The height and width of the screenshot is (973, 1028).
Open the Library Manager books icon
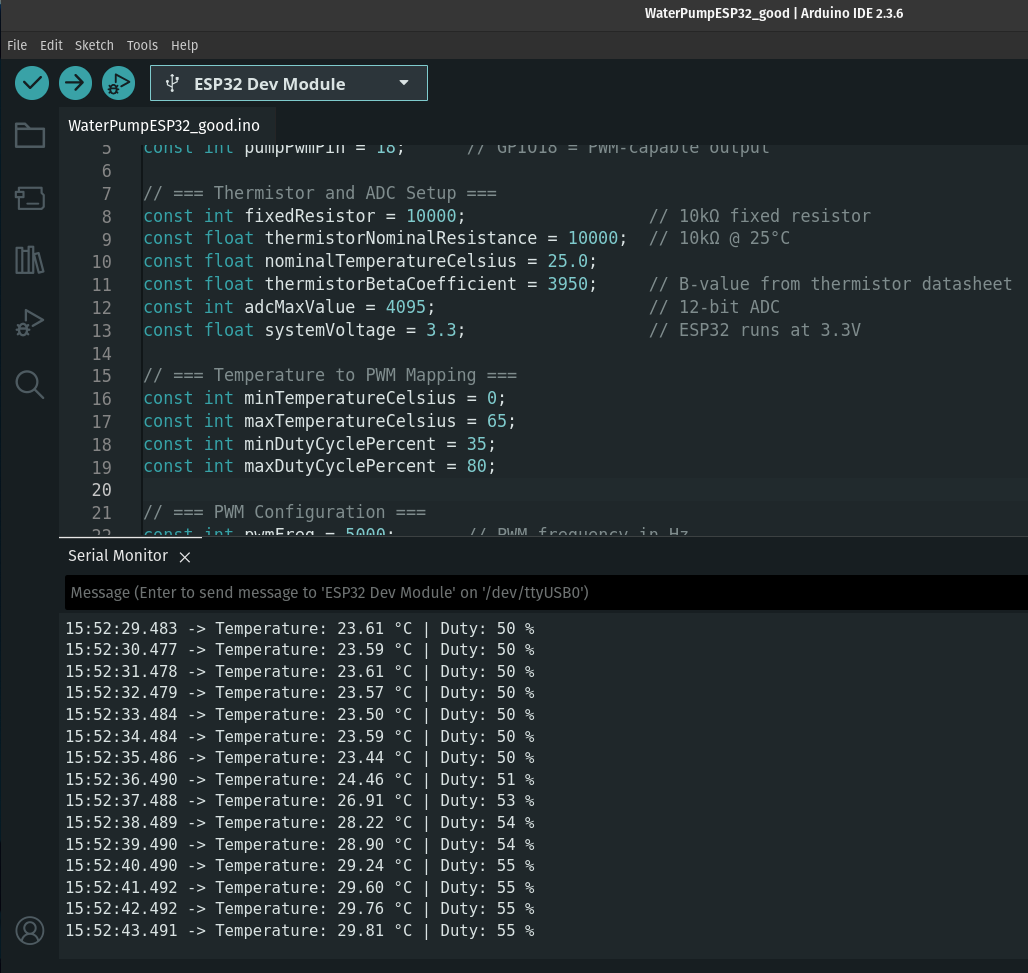[x=30, y=260]
